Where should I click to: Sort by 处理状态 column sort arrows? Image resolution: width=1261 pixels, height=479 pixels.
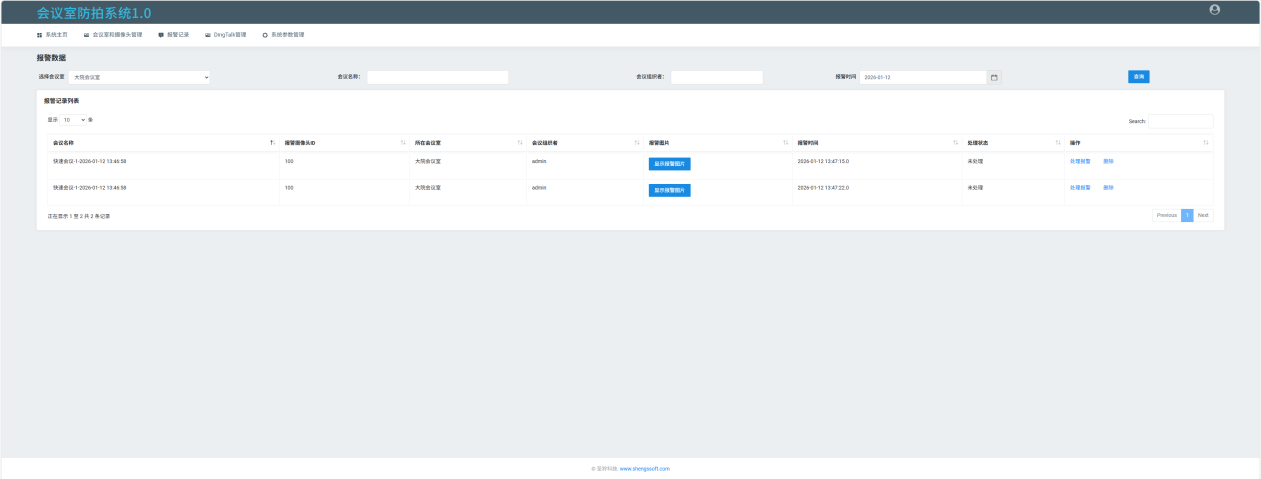tap(1058, 143)
